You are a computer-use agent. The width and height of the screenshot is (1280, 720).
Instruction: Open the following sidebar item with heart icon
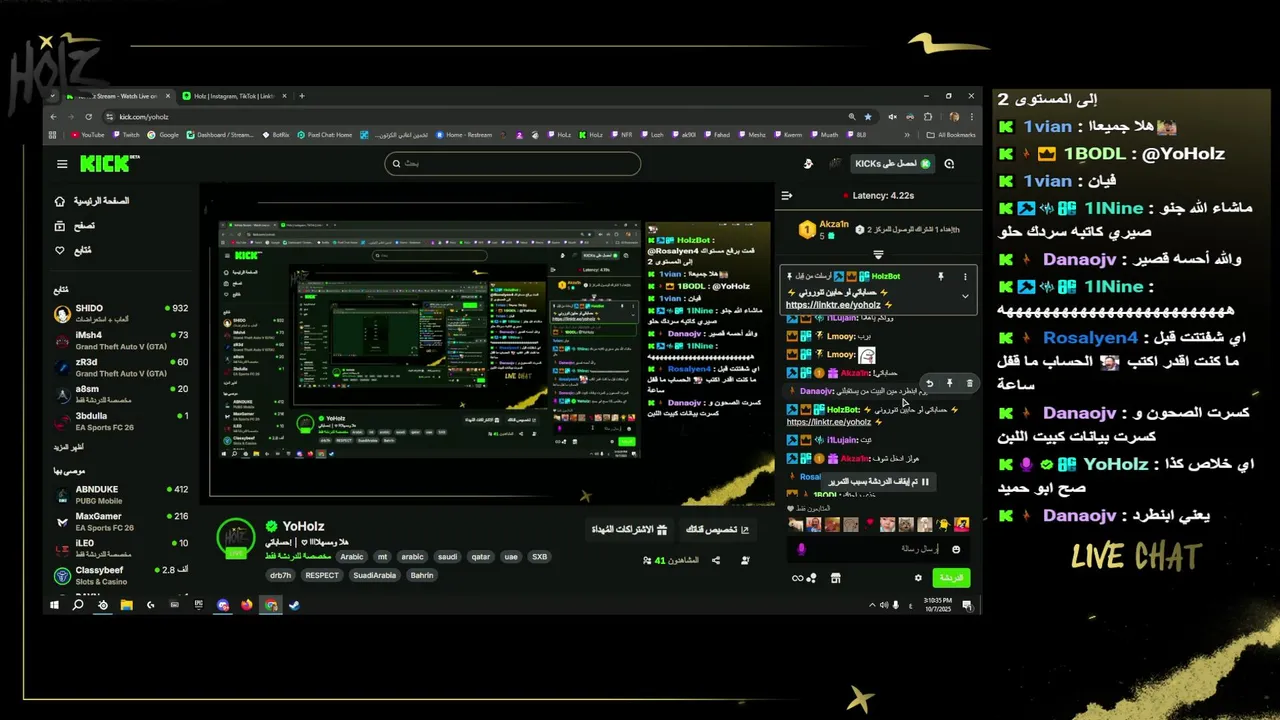(73, 250)
